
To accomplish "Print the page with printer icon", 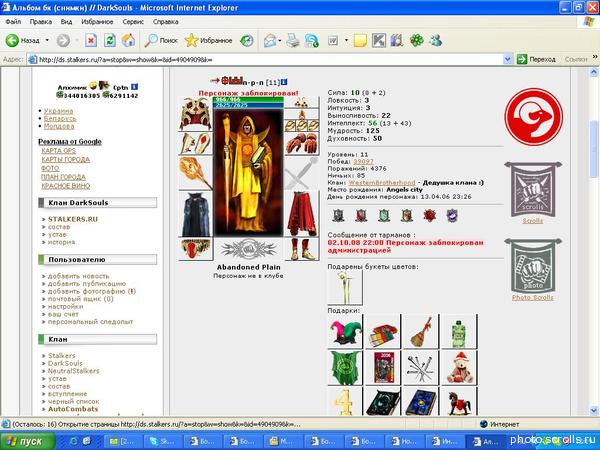I will [293, 40].
